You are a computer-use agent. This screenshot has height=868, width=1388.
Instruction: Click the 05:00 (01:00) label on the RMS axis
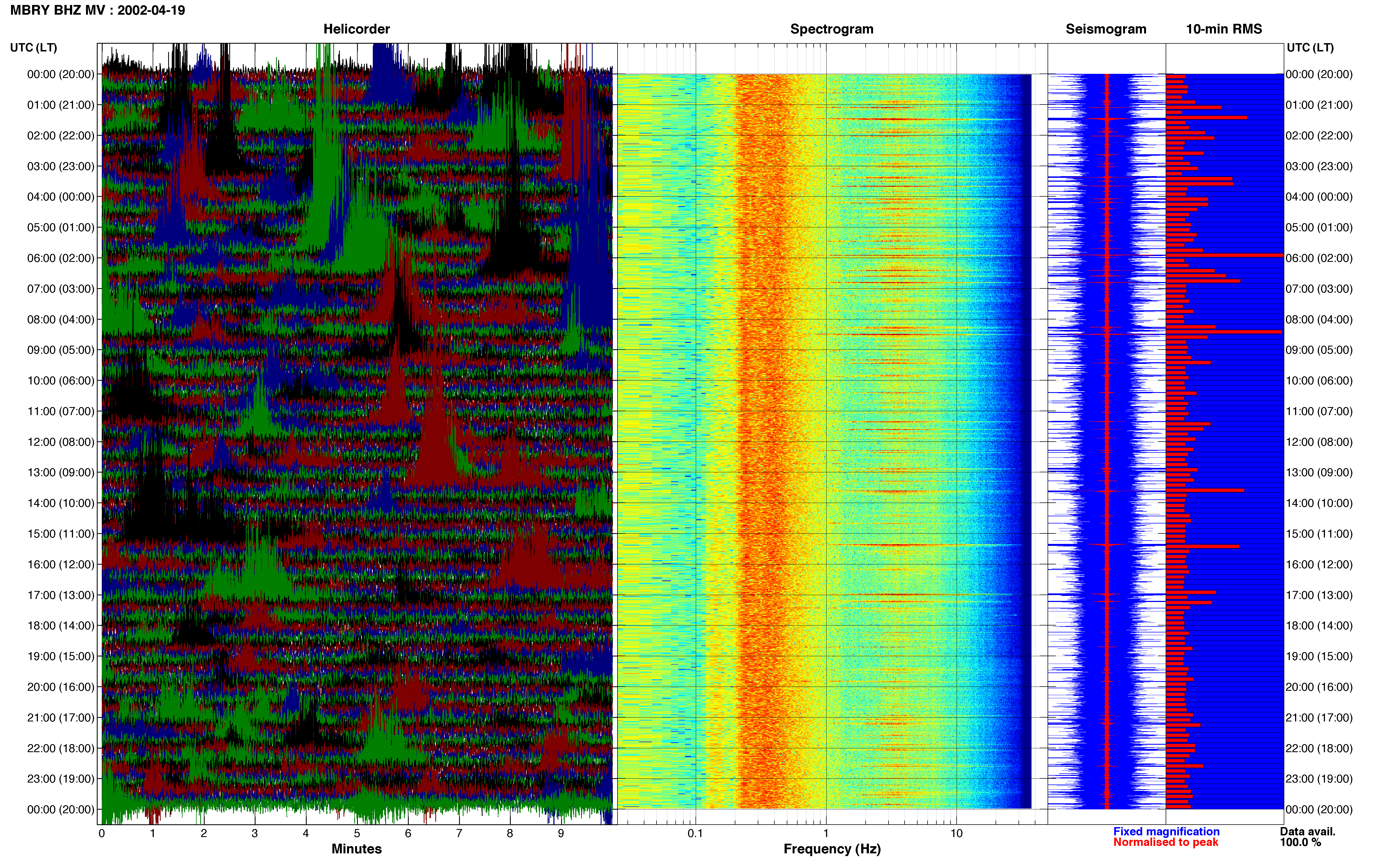pos(1319,227)
